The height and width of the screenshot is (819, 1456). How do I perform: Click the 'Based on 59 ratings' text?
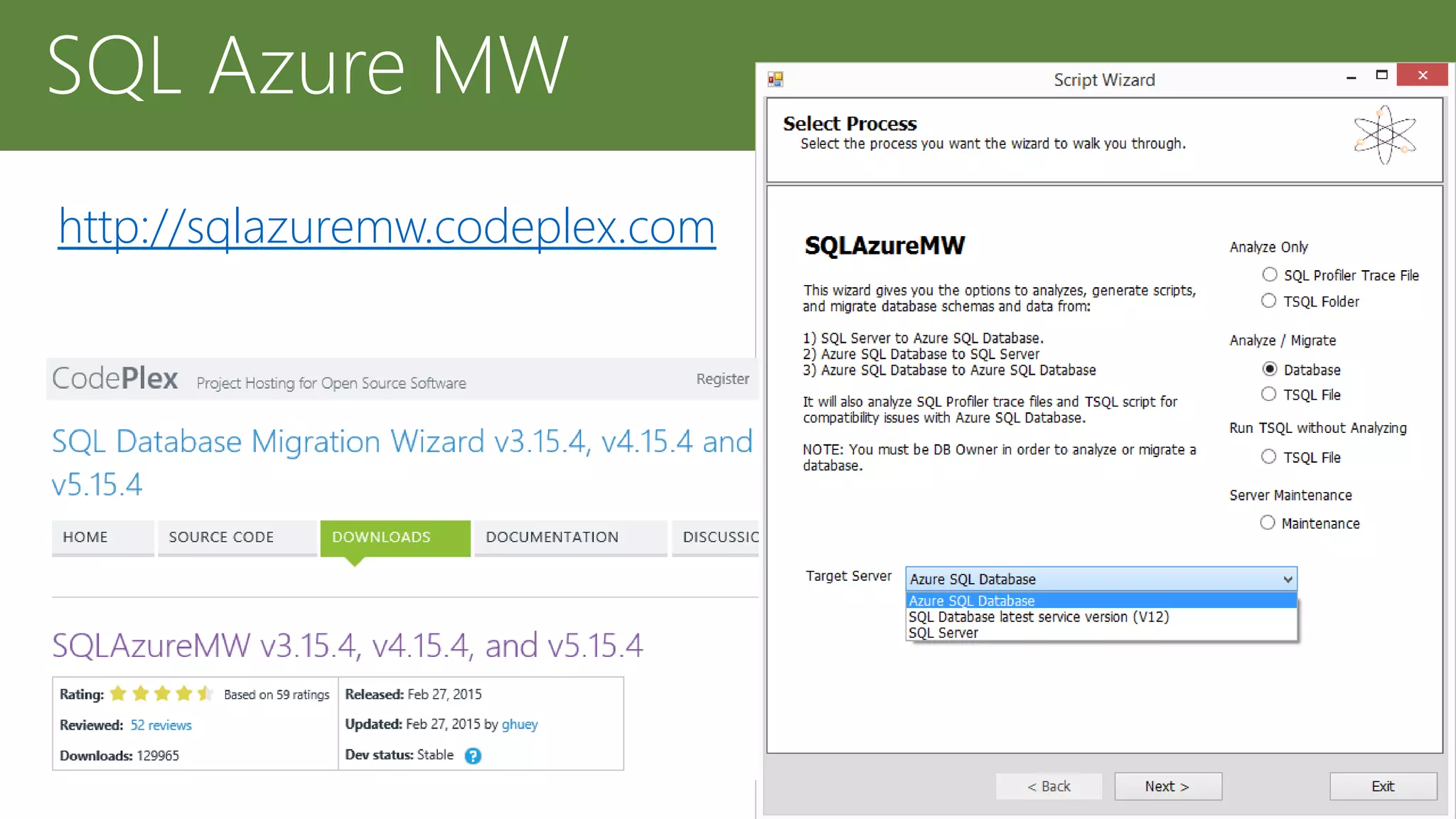(277, 695)
